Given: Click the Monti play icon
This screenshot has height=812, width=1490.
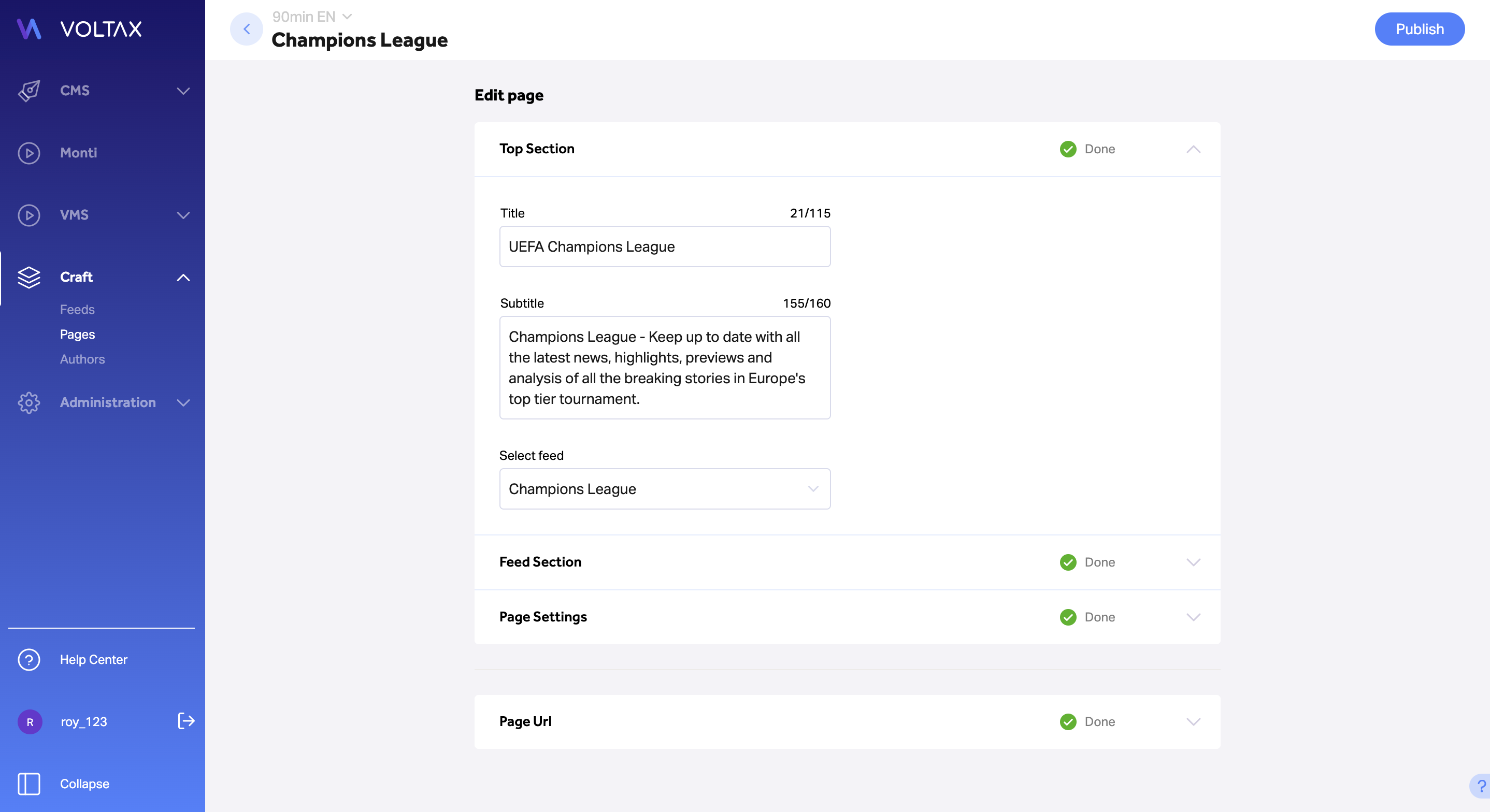Looking at the screenshot, I should click(x=29, y=153).
